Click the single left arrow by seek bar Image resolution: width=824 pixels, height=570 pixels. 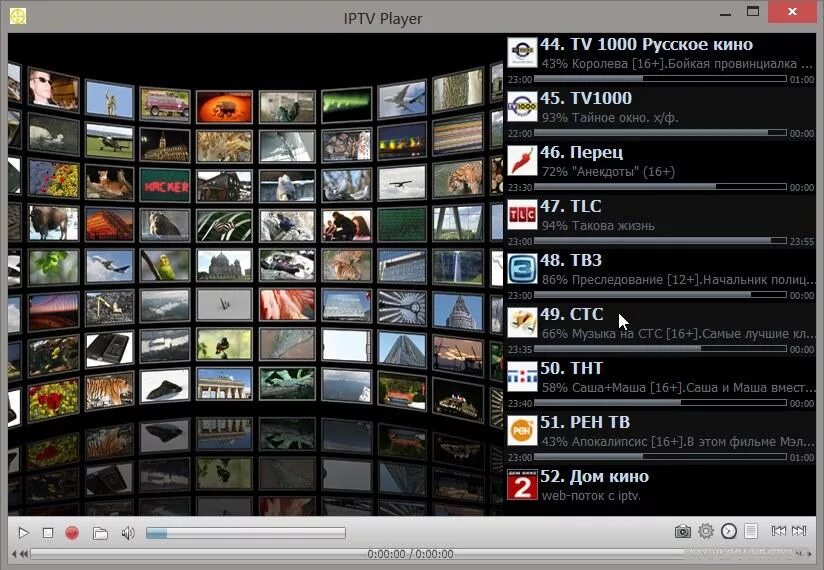(x=14, y=554)
